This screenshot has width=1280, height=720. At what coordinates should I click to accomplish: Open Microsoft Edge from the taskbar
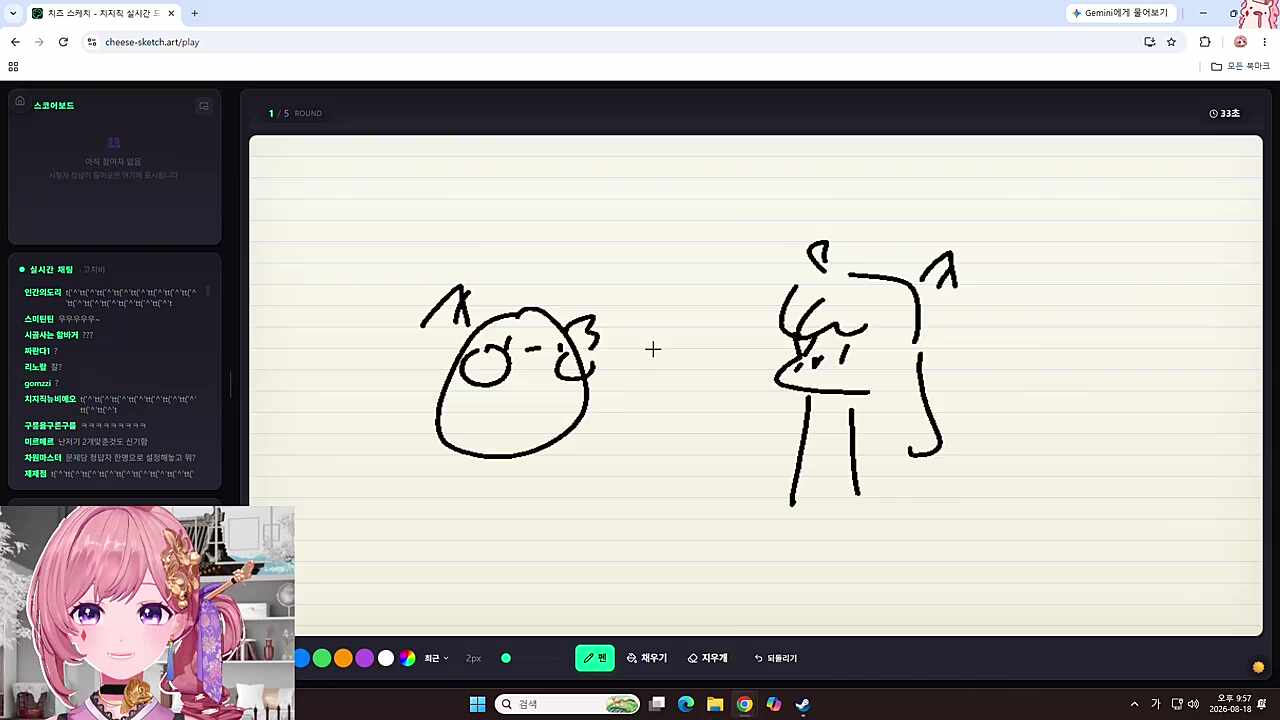[x=686, y=704]
